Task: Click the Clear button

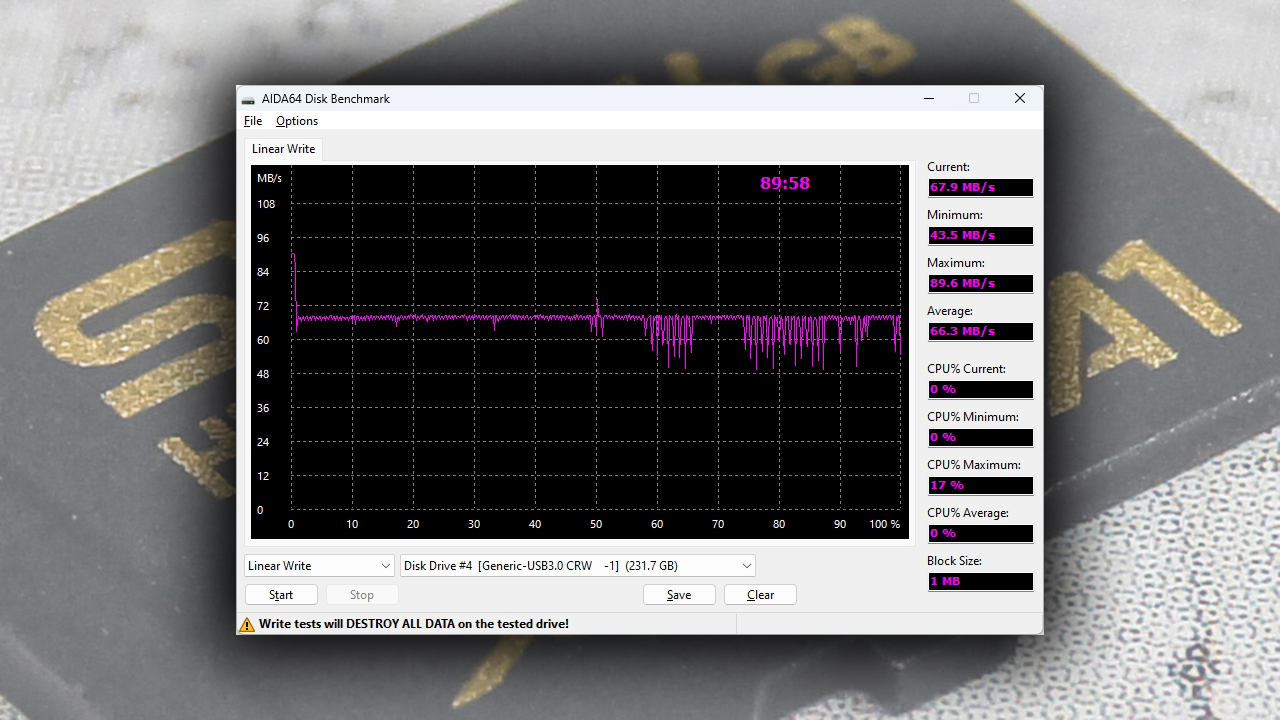Action: click(x=760, y=595)
